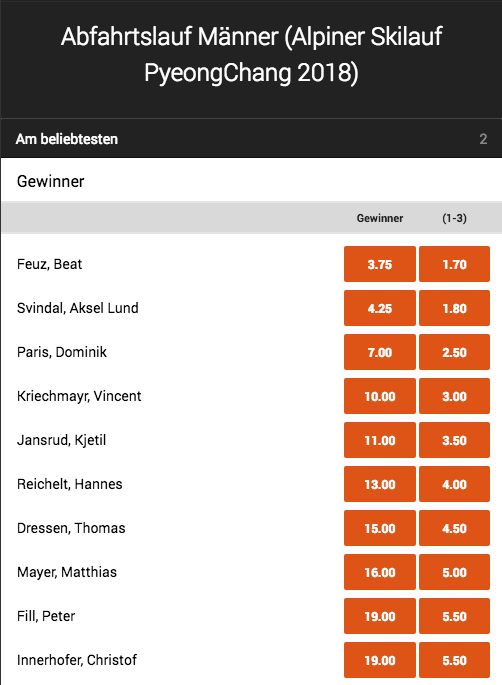The image size is (502, 685).
Task: Choose Svindal, Aksel Lund winner odds 4.25
Action: [380, 308]
